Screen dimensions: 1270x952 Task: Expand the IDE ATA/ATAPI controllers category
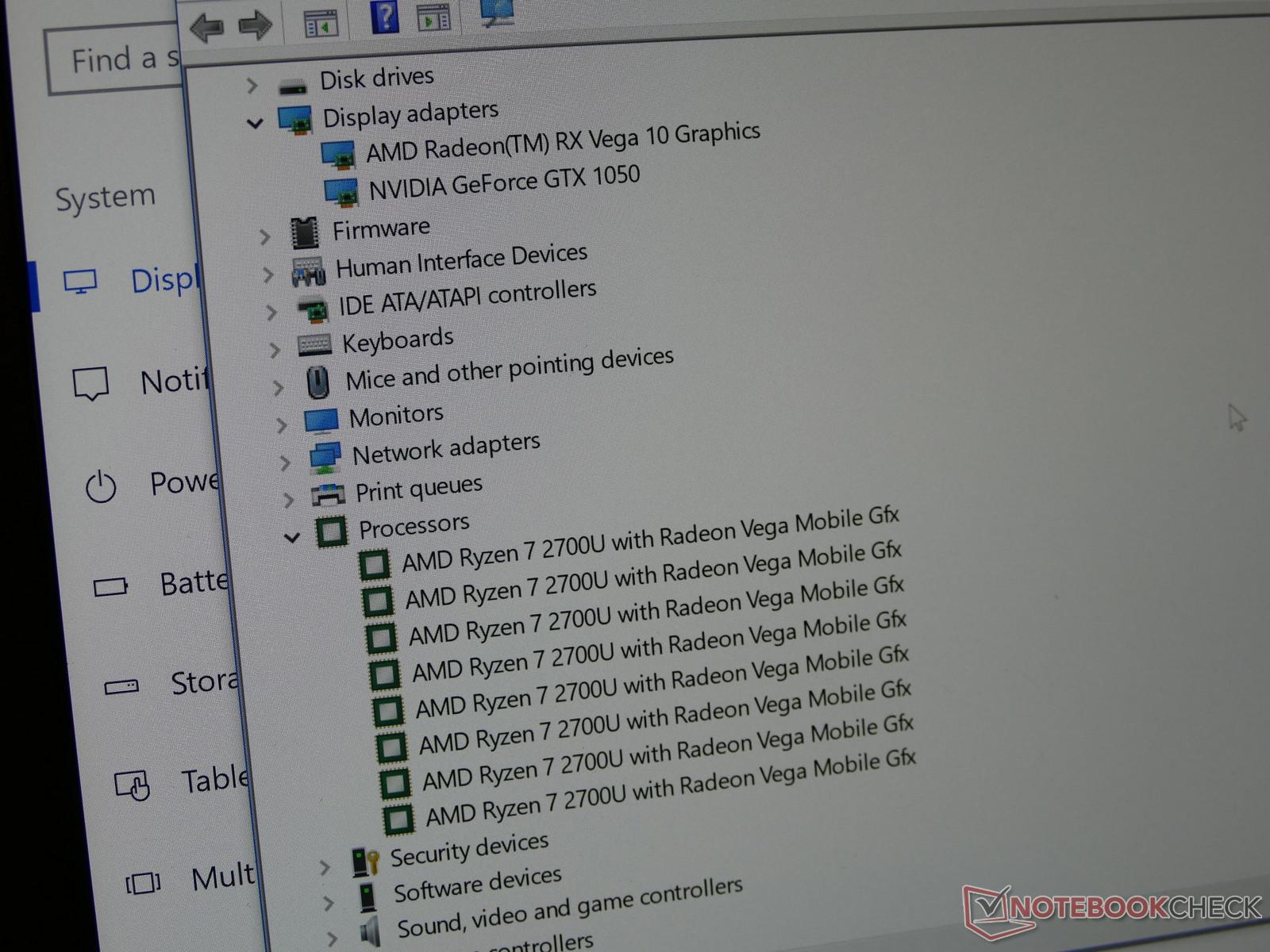272,313
